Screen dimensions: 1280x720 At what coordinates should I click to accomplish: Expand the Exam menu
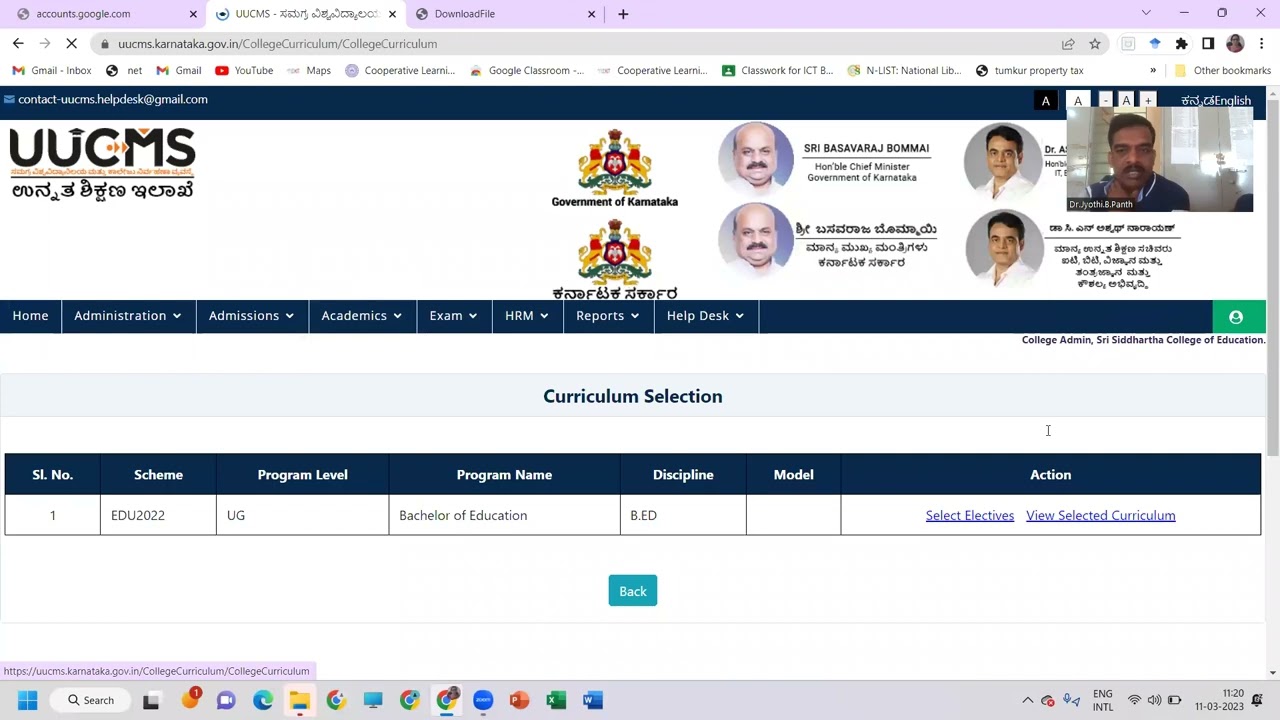click(454, 316)
